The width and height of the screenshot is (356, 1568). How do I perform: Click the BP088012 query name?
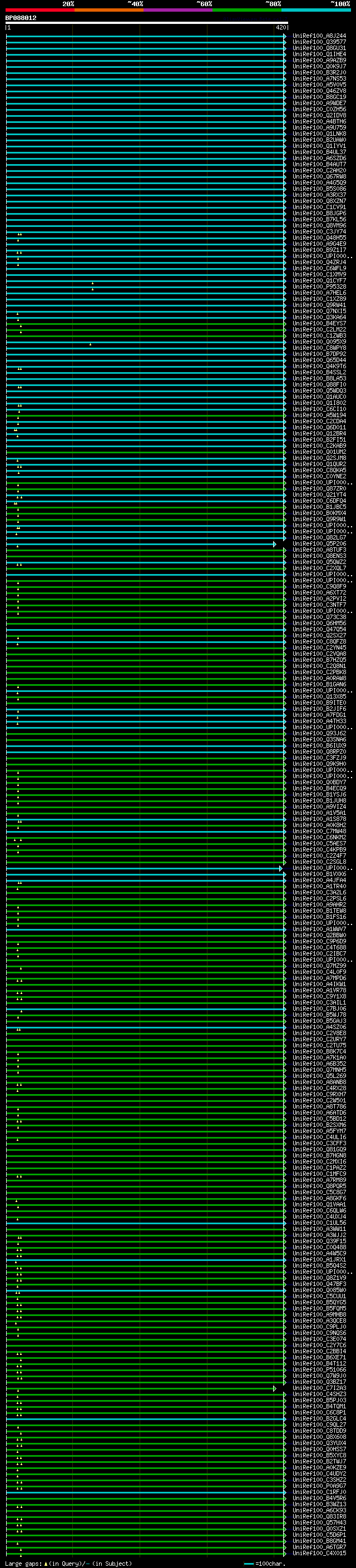point(21,18)
